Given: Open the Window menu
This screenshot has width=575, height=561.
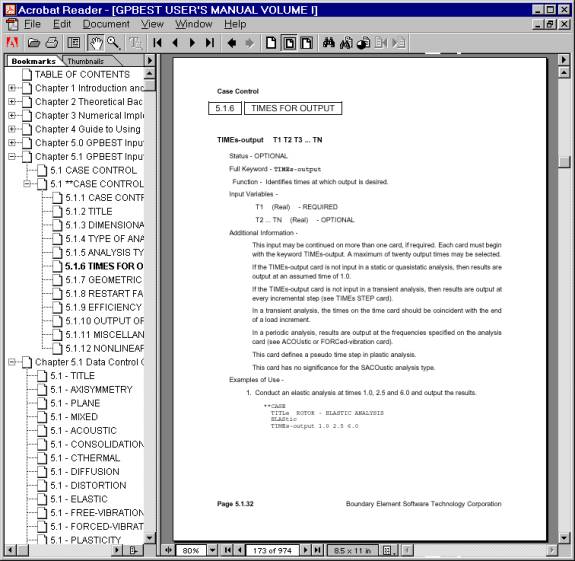Looking at the screenshot, I should coord(194,24).
